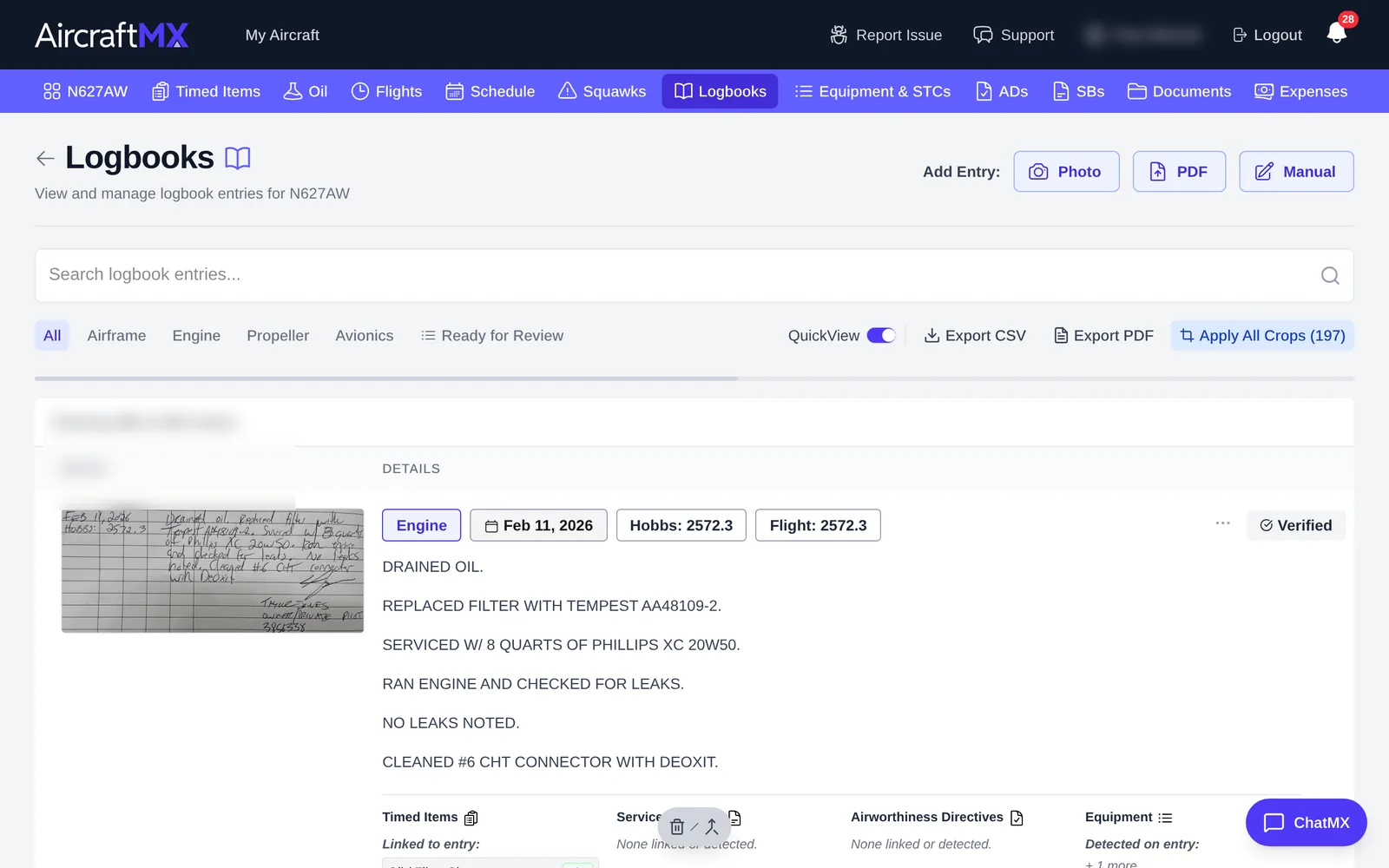Filter by Engine entries

tap(196, 336)
